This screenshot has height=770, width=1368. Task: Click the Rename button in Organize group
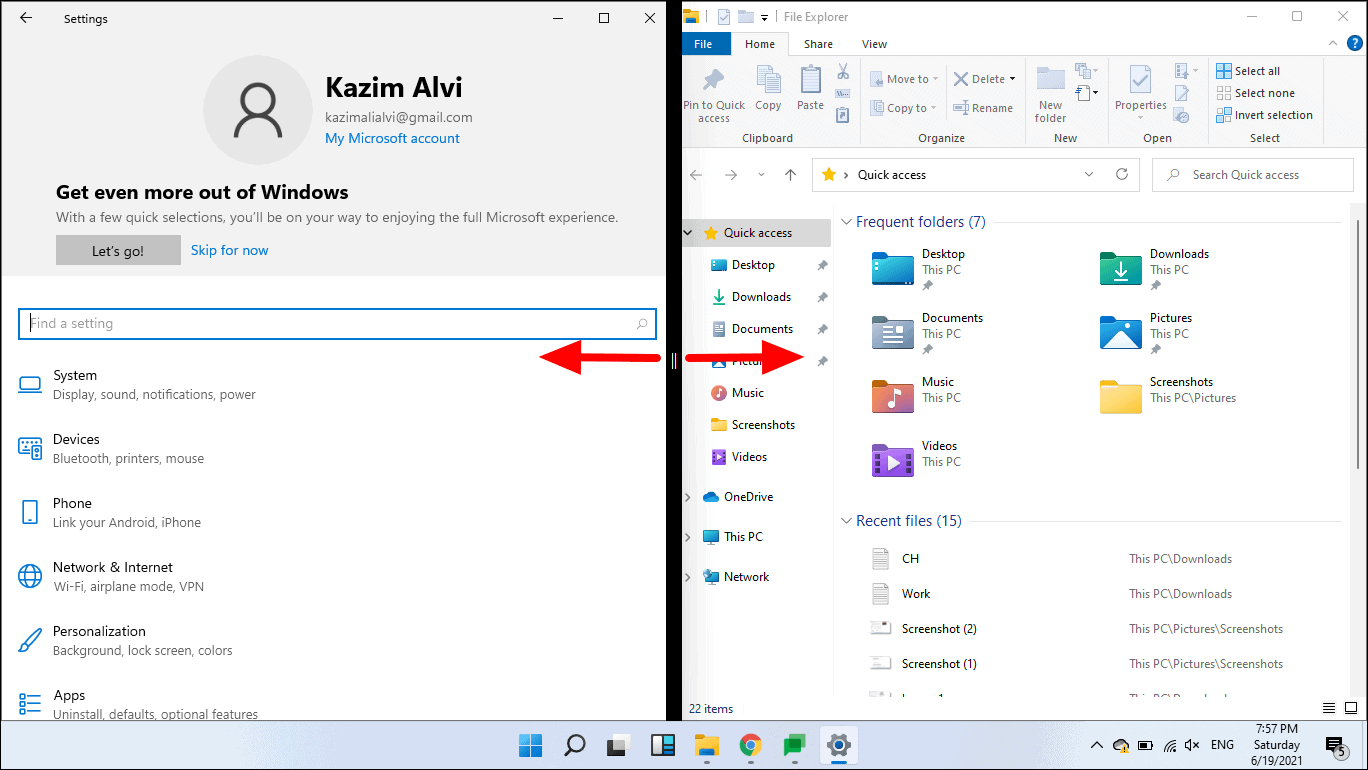point(983,108)
